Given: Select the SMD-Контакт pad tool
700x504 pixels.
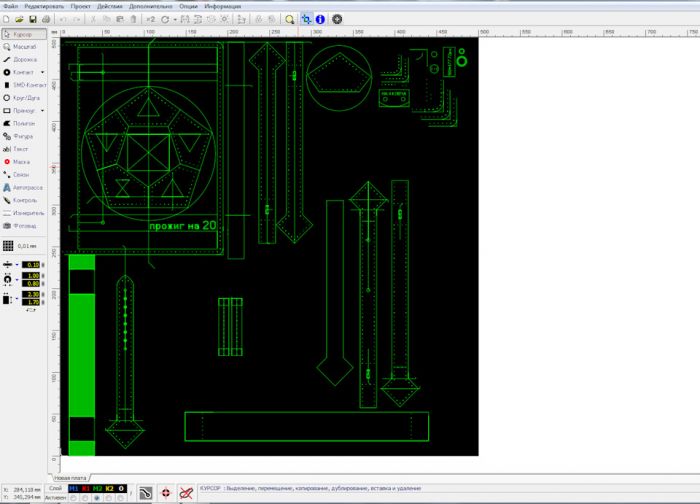Looking at the screenshot, I should tap(24, 85).
